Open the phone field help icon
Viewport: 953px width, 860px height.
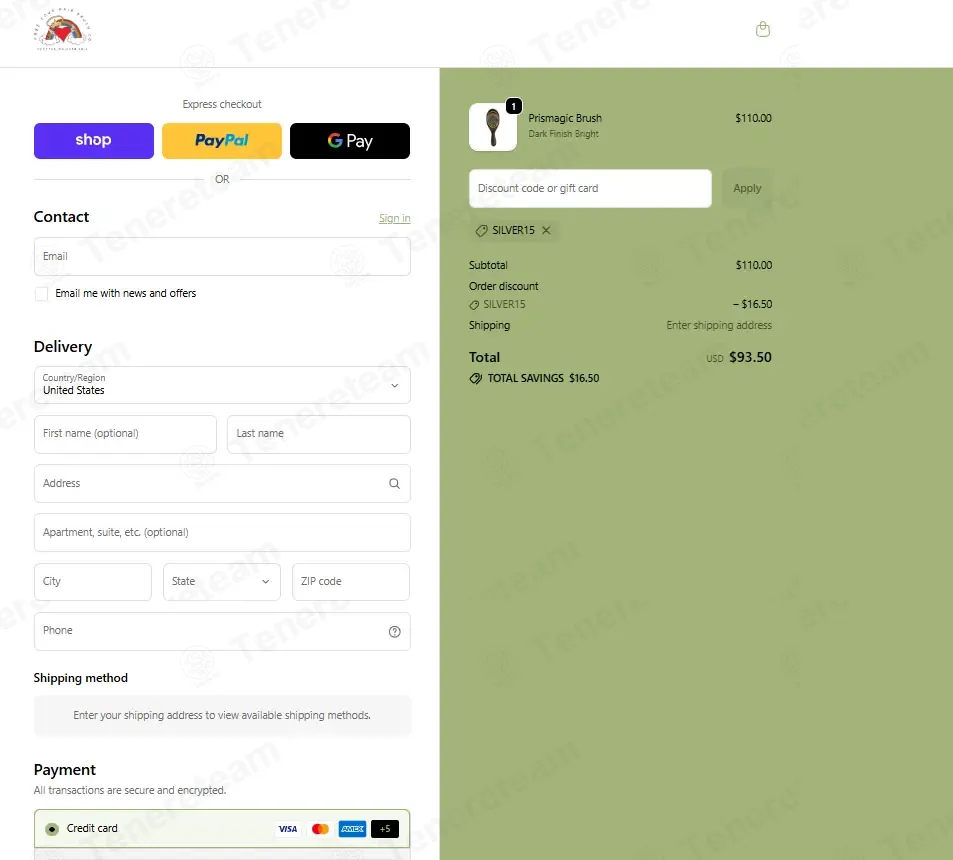(394, 631)
